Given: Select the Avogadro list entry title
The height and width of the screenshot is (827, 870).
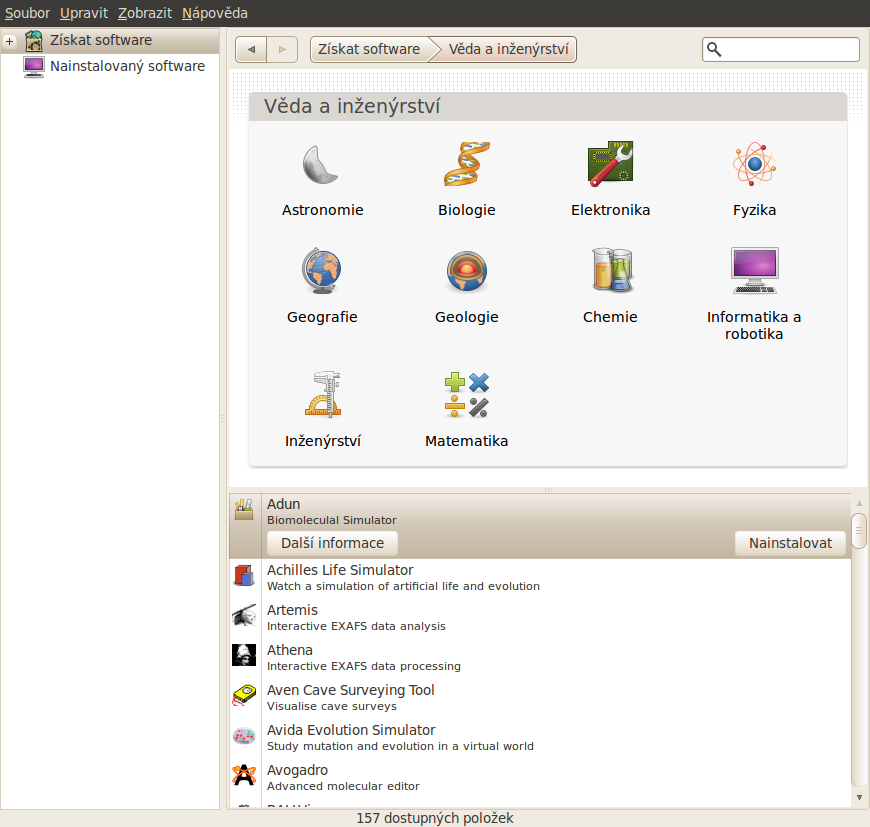Looking at the screenshot, I should (x=297, y=770).
